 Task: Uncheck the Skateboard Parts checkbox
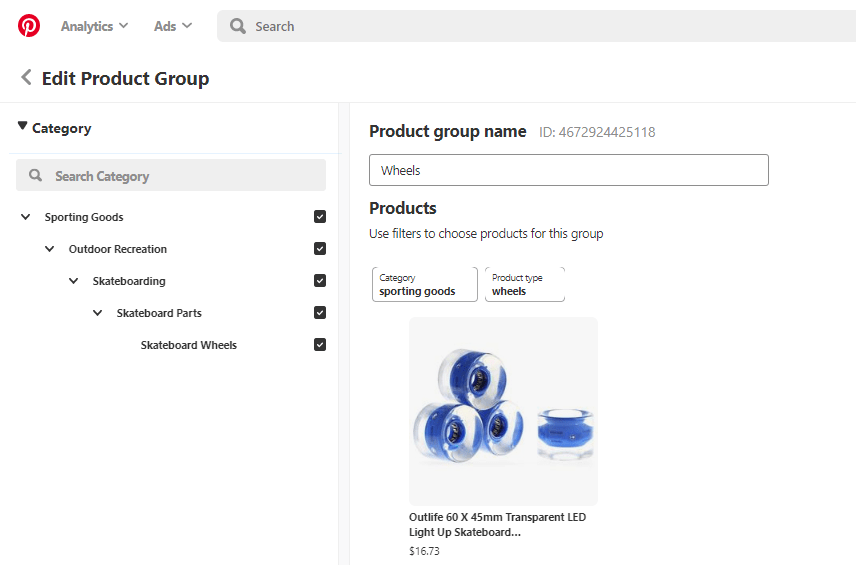[x=320, y=313]
